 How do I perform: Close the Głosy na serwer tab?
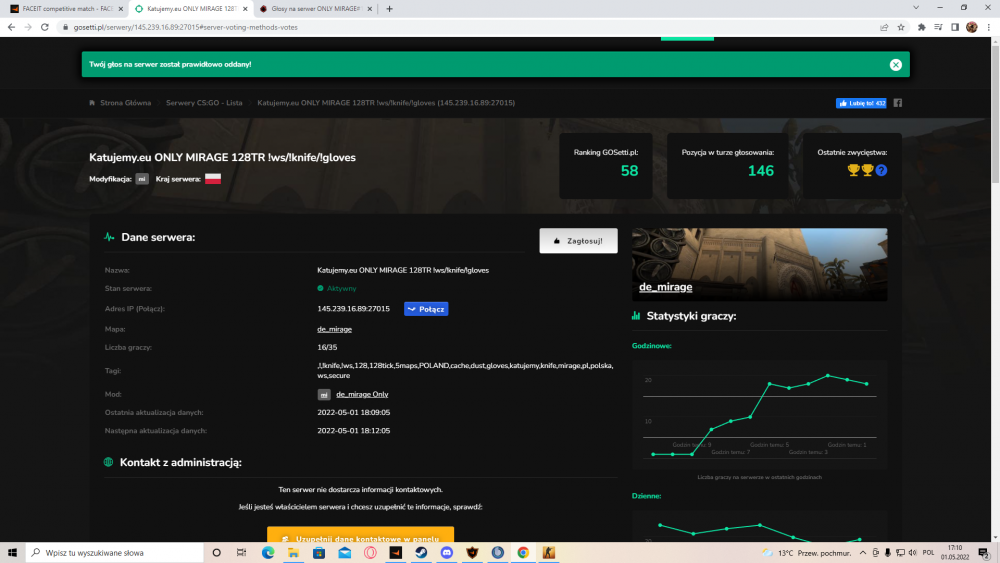(x=369, y=9)
